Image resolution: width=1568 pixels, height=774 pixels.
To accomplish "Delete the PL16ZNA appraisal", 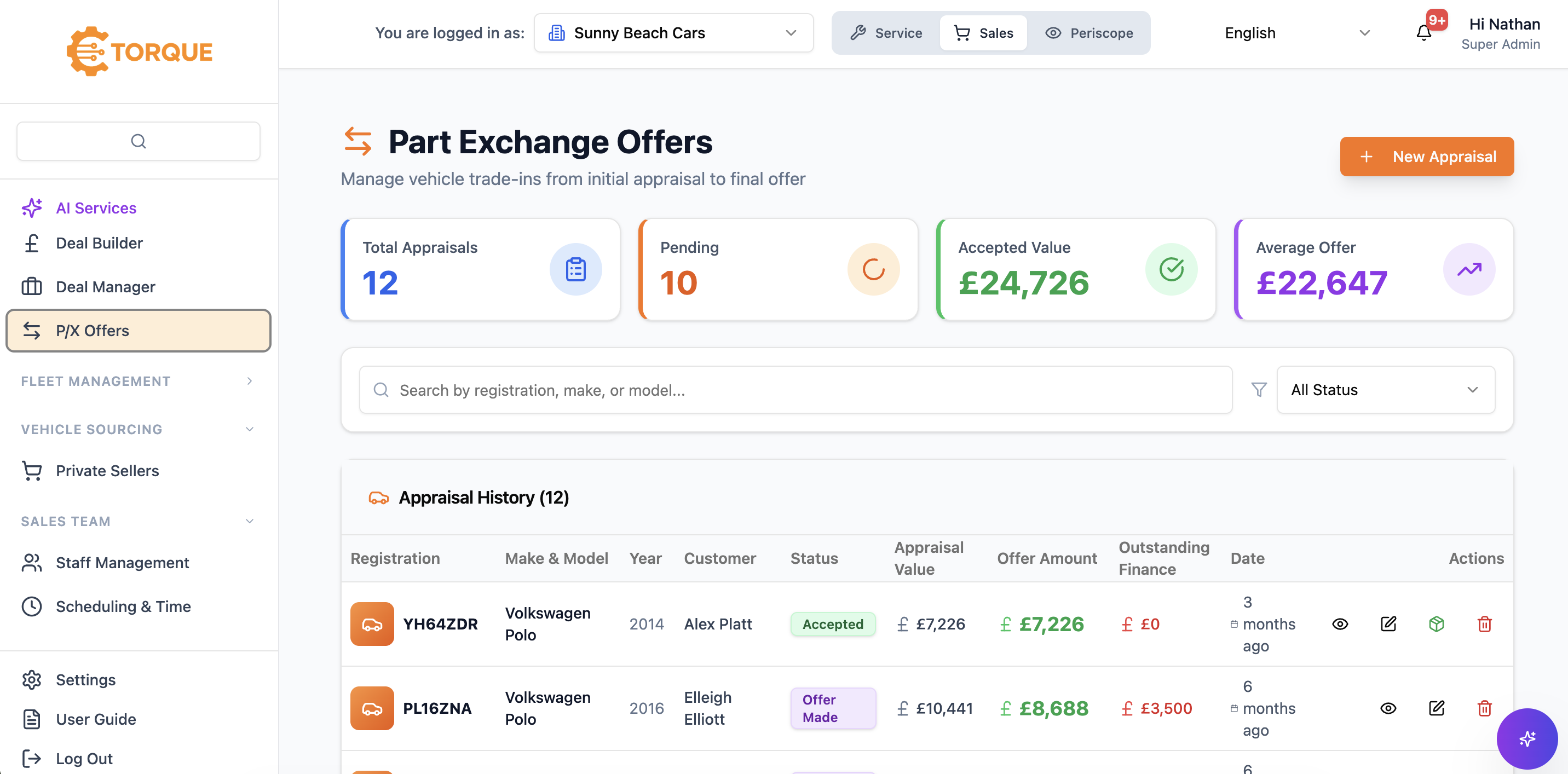I will pyautogui.click(x=1484, y=708).
